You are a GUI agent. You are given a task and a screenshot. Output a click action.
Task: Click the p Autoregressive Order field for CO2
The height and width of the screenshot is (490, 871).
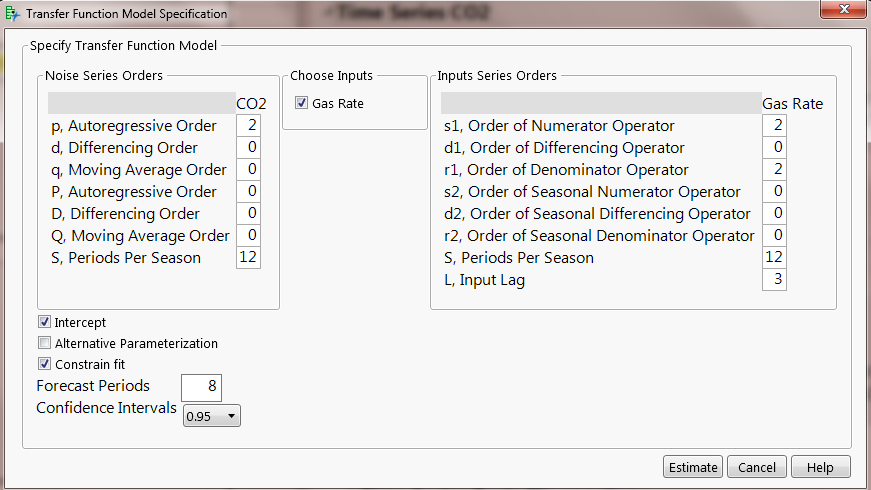point(248,125)
